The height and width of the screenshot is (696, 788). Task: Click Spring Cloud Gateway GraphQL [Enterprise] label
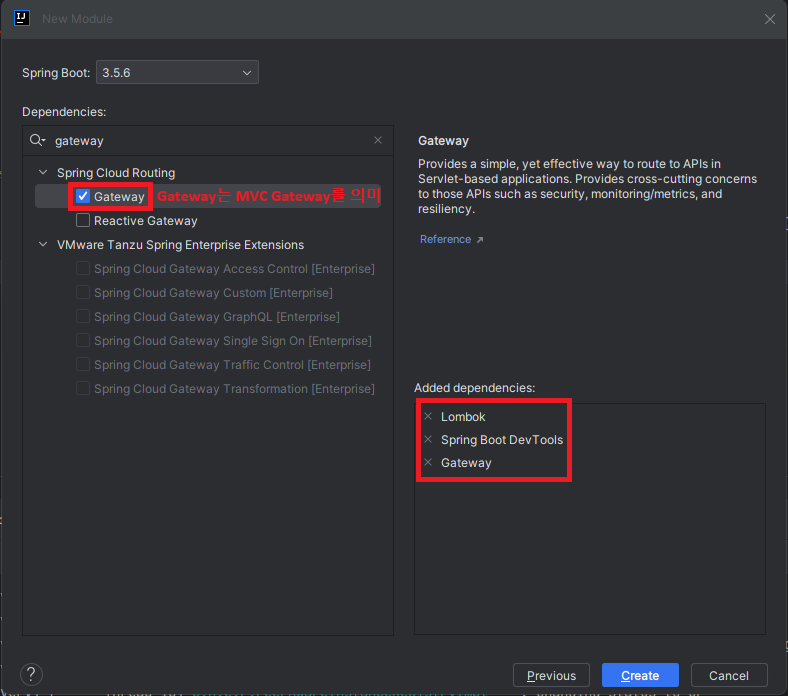point(217,317)
